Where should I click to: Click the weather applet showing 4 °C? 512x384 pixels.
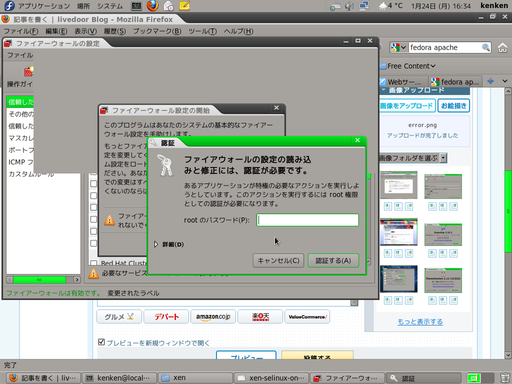391,6
